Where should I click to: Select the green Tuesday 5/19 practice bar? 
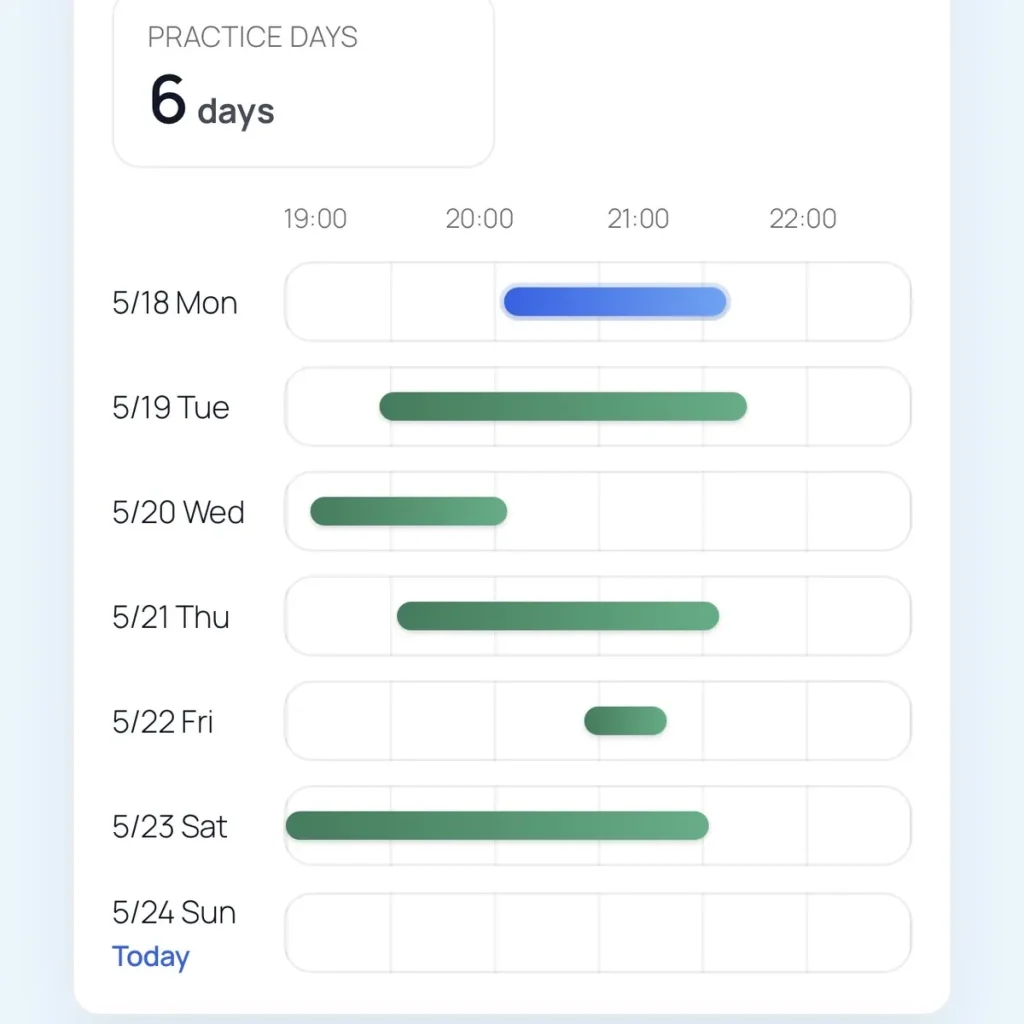[563, 407]
